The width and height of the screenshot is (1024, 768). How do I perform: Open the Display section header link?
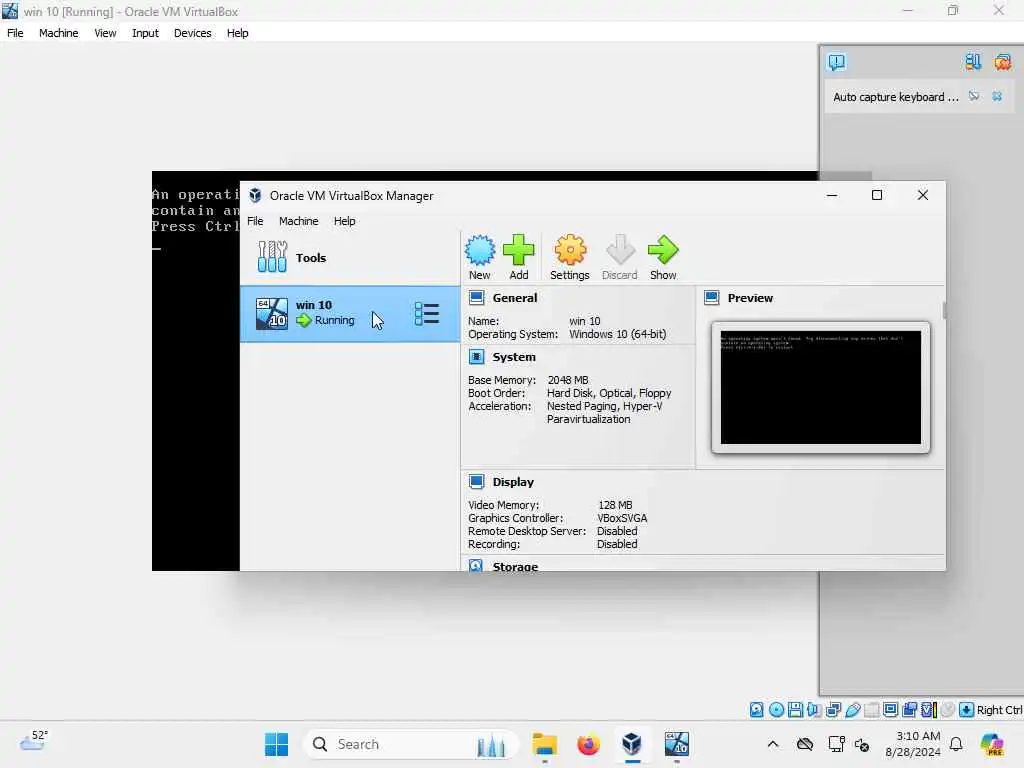coord(513,482)
